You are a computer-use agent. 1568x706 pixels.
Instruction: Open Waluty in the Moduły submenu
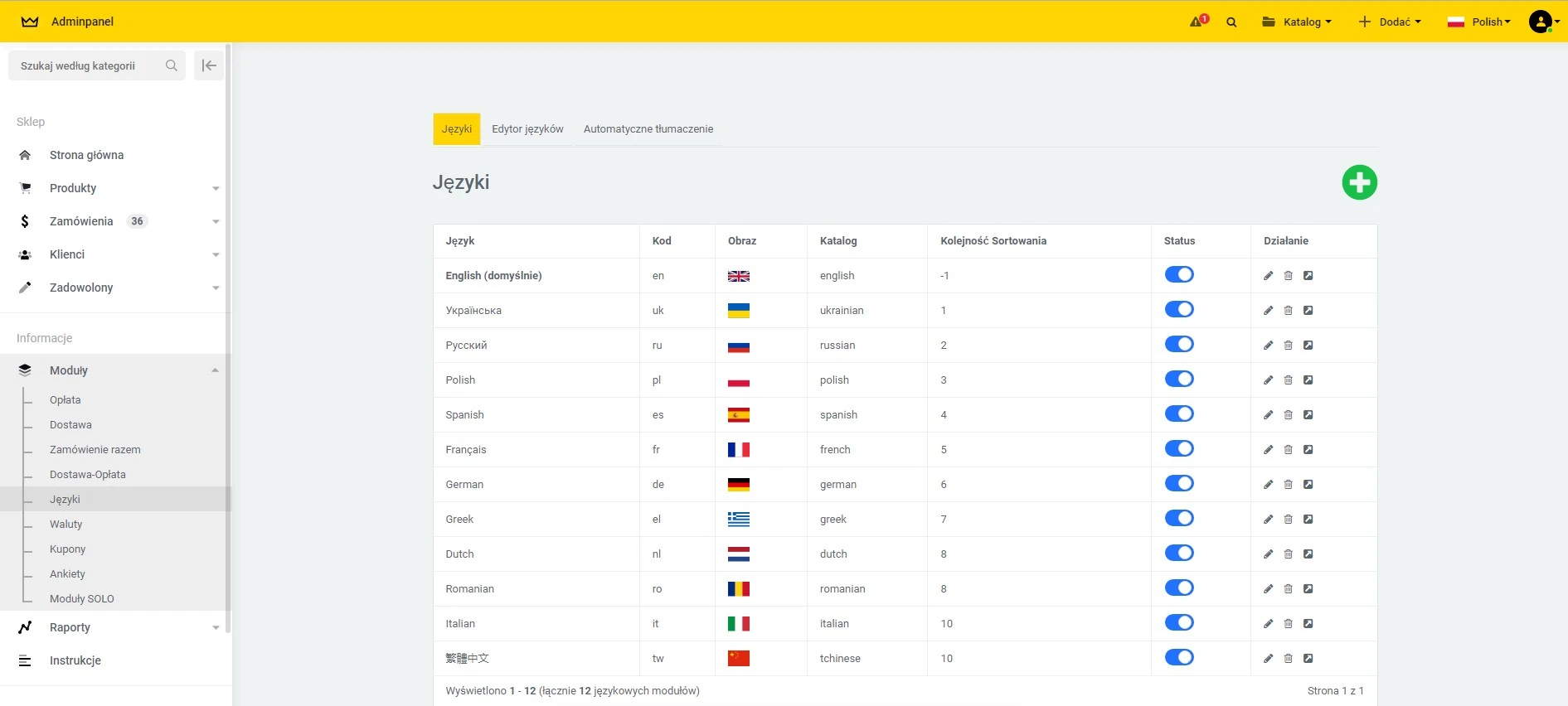click(66, 525)
